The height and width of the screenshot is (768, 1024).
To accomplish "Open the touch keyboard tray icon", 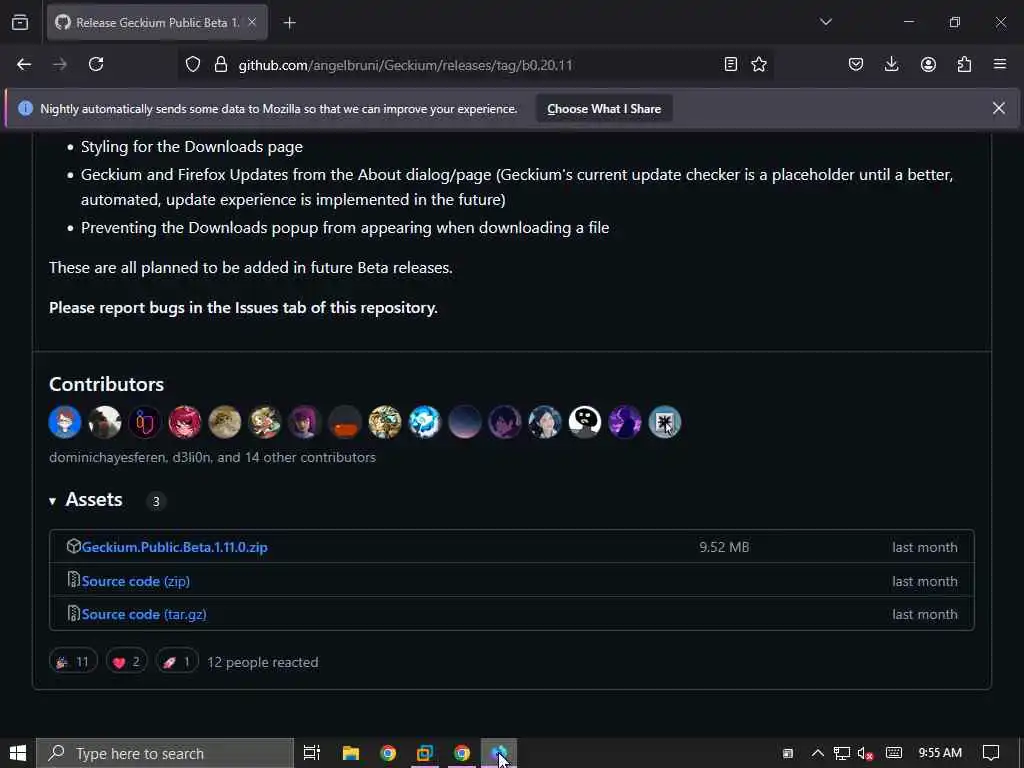I will tap(894, 753).
